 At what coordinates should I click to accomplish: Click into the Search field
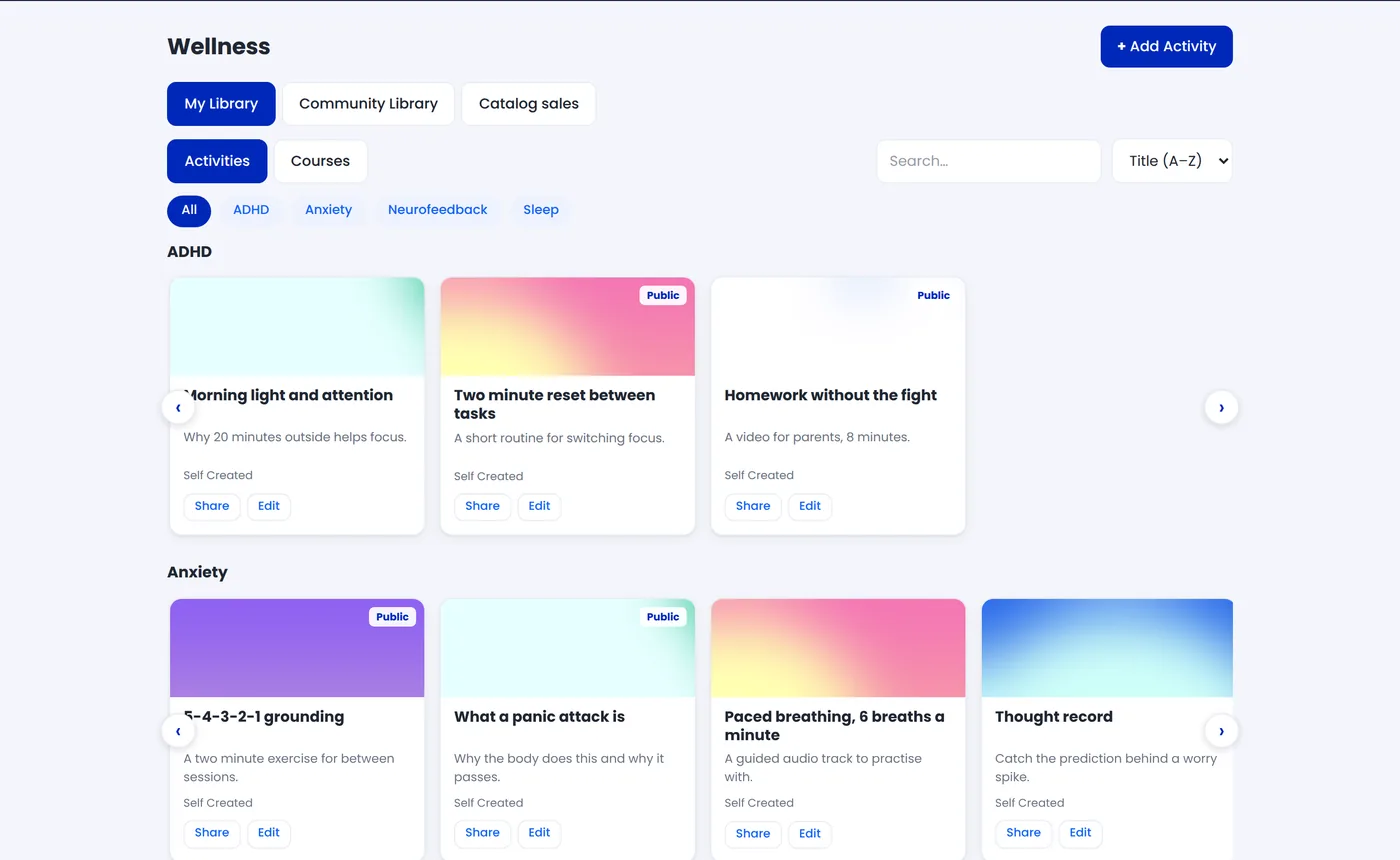click(x=988, y=161)
